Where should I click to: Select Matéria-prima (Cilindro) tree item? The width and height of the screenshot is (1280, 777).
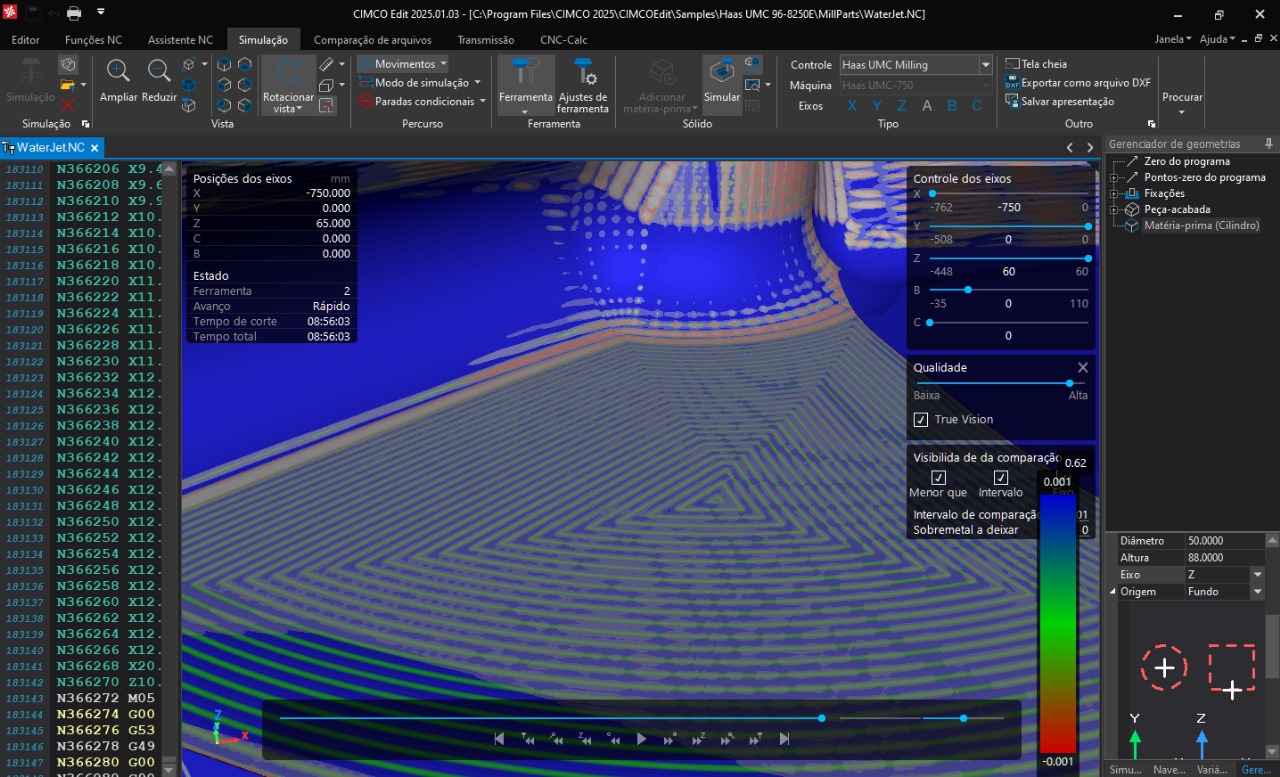tap(1202, 226)
